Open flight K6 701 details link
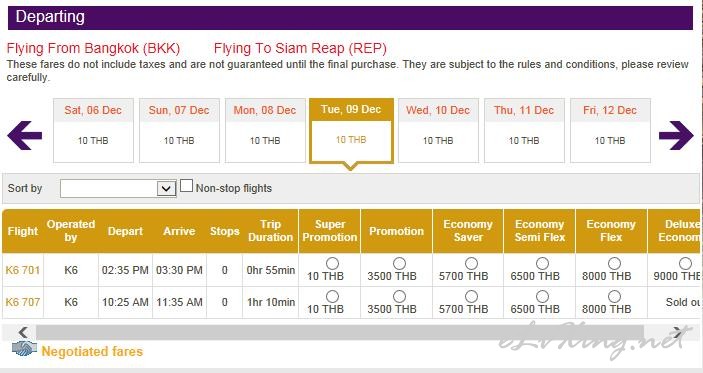The height and width of the screenshot is (373, 703). [x=22, y=270]
